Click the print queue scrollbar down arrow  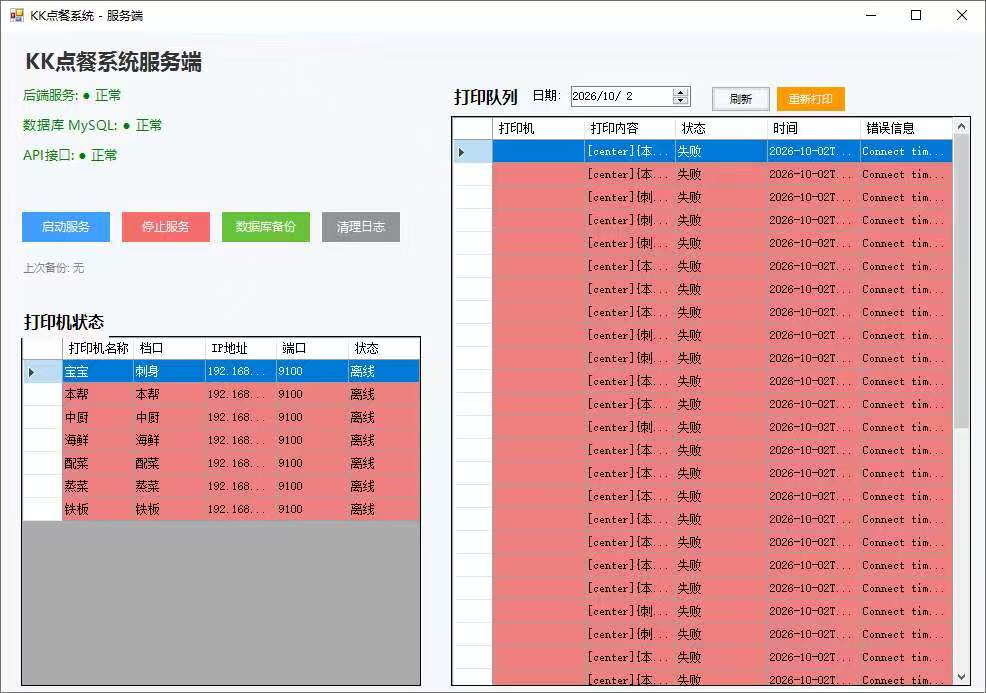coord(961,677)
